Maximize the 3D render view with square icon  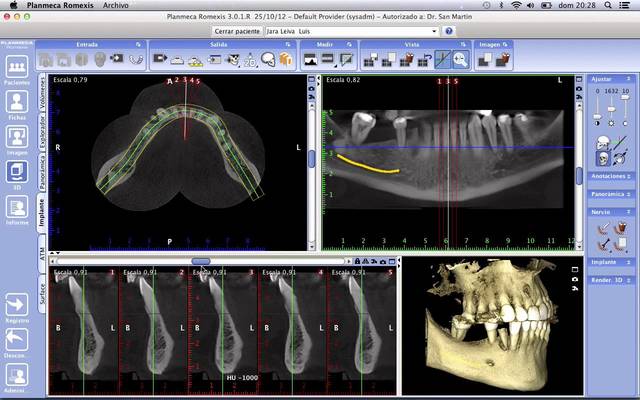575,269
